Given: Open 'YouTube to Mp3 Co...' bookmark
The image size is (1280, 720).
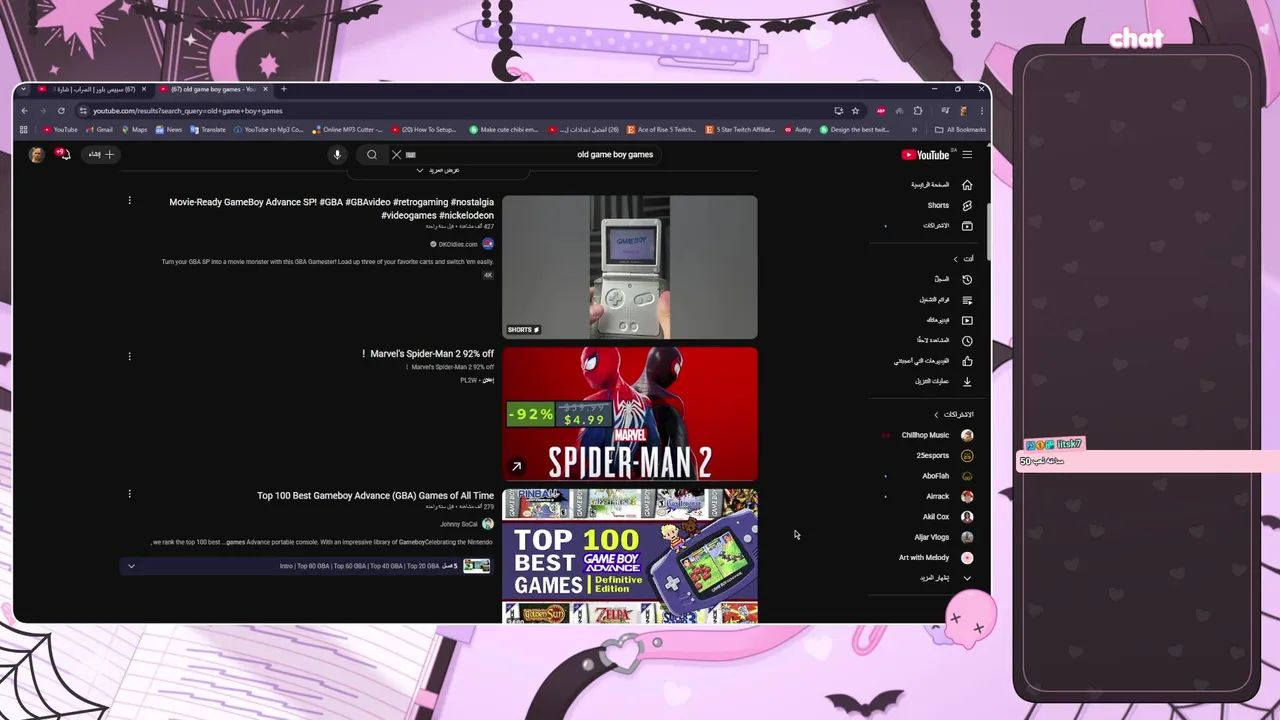Looking at the screenshot, I should pyautogui.click(x=268, y=129).
